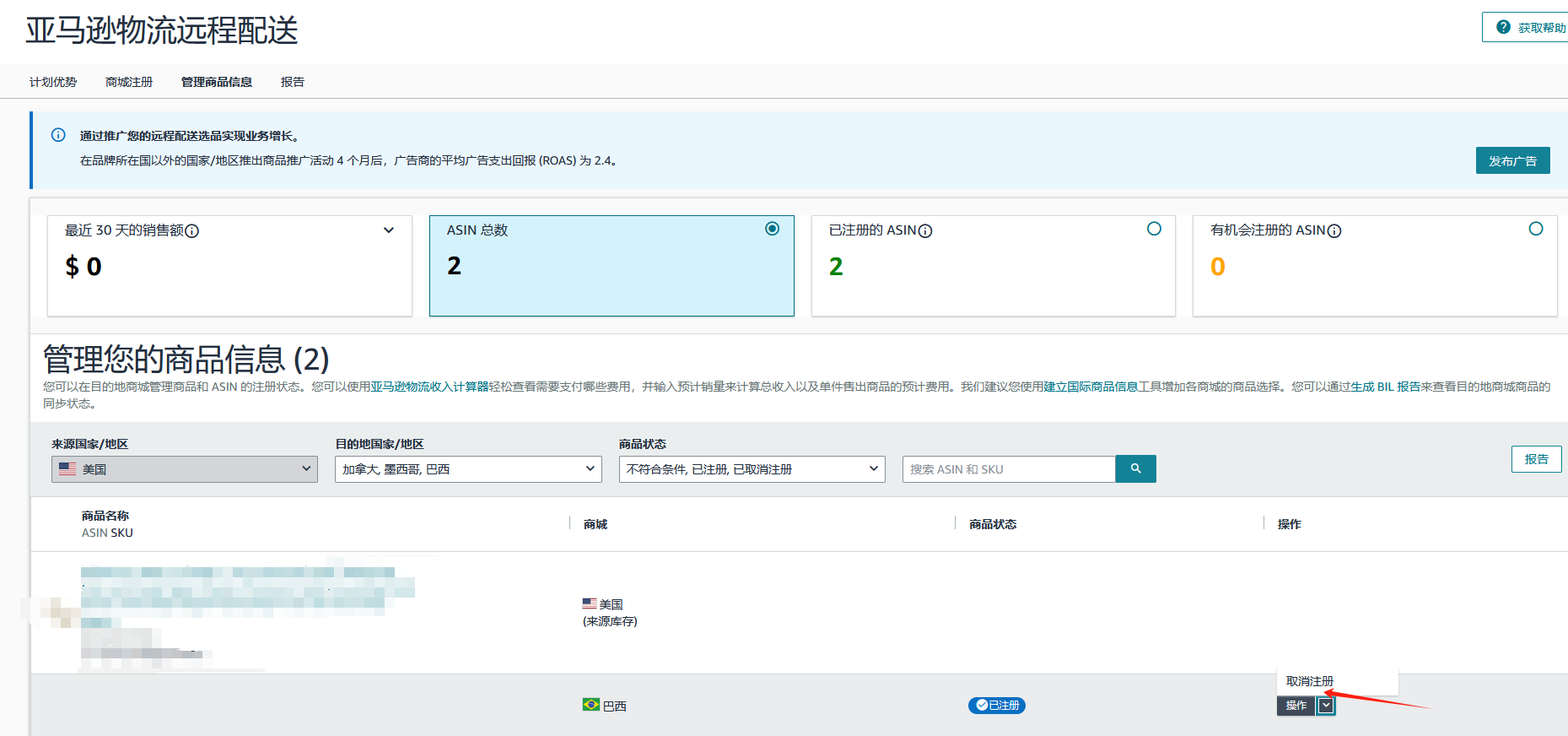Viewport: 1568px width, 736px height.
Task: Click the 商品状态 column header in table
Action: coord(993,524)
